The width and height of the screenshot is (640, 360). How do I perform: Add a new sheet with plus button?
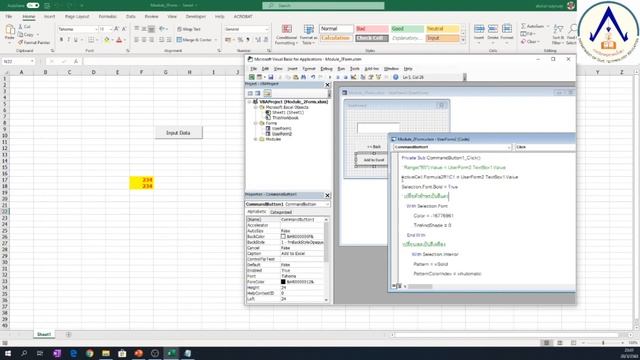pyautogui.click(x=68, y=334)
